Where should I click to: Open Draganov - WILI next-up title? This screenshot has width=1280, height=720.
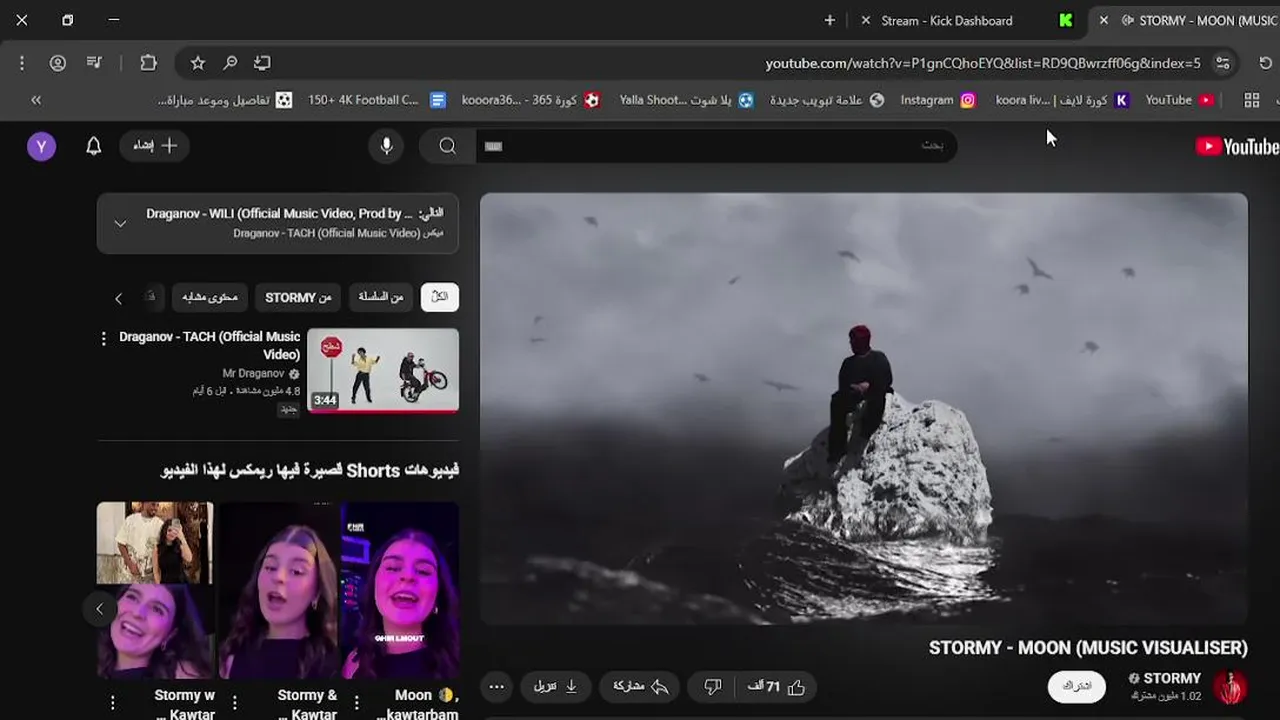click(280, 213)
